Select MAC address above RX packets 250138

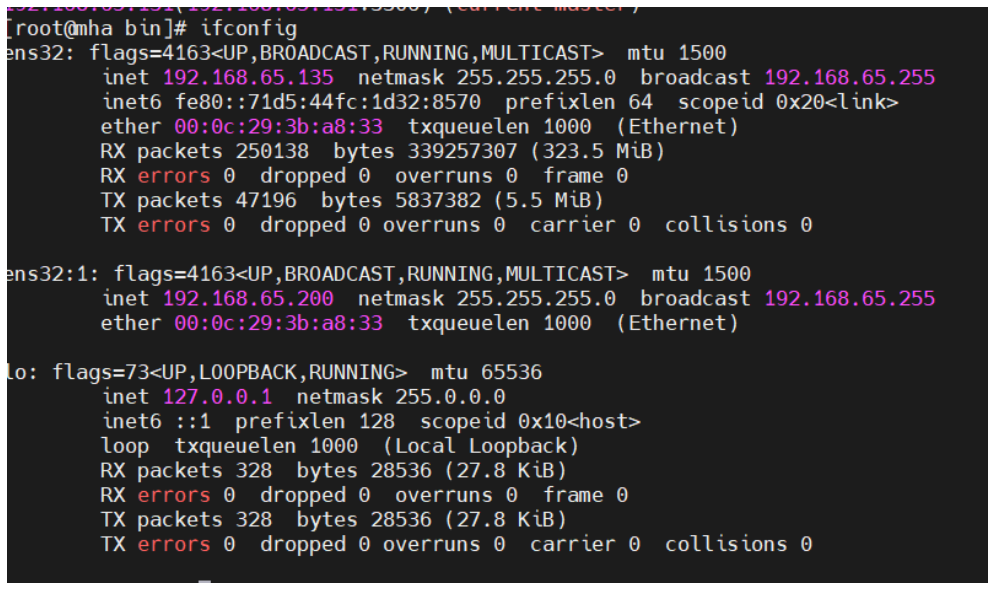[x=279, y=127]
